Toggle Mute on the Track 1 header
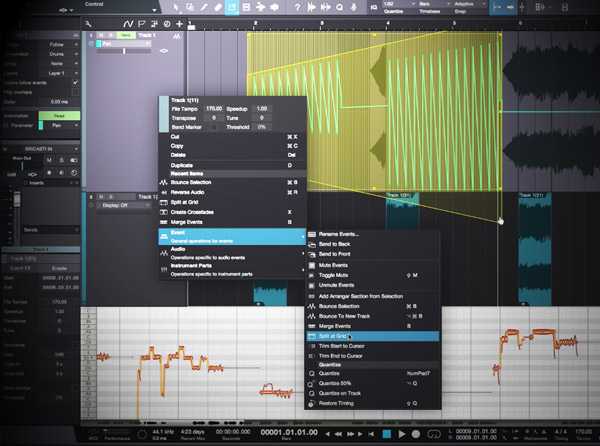This screenshot has width=600, height=446. click(101, 36)
